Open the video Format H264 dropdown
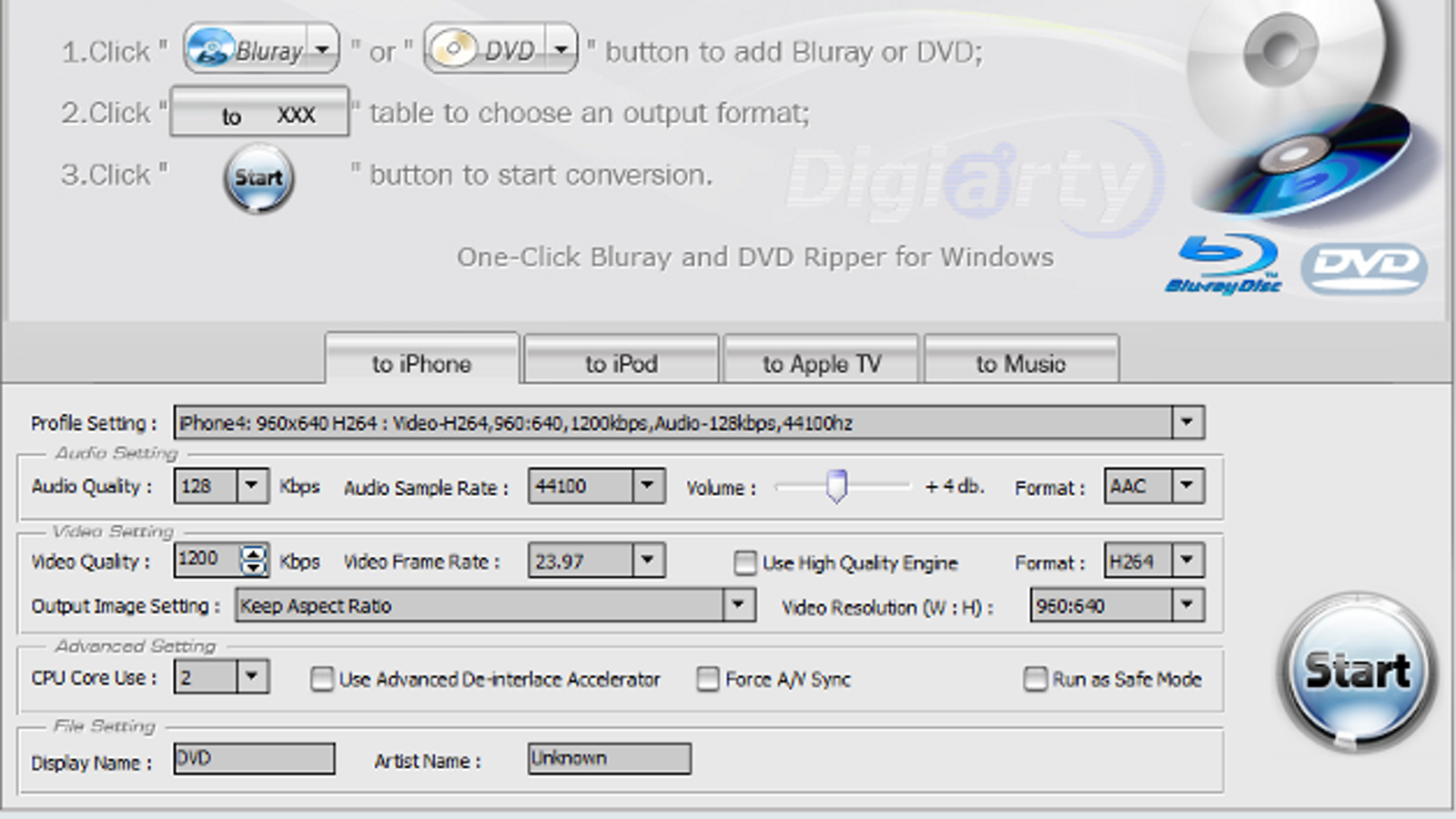 point(1187,560)
